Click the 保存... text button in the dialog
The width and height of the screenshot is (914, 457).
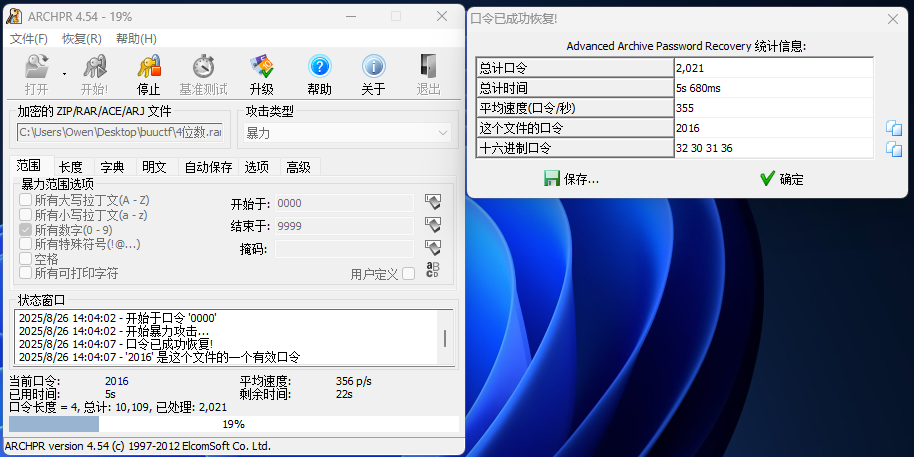pos(581,180)
